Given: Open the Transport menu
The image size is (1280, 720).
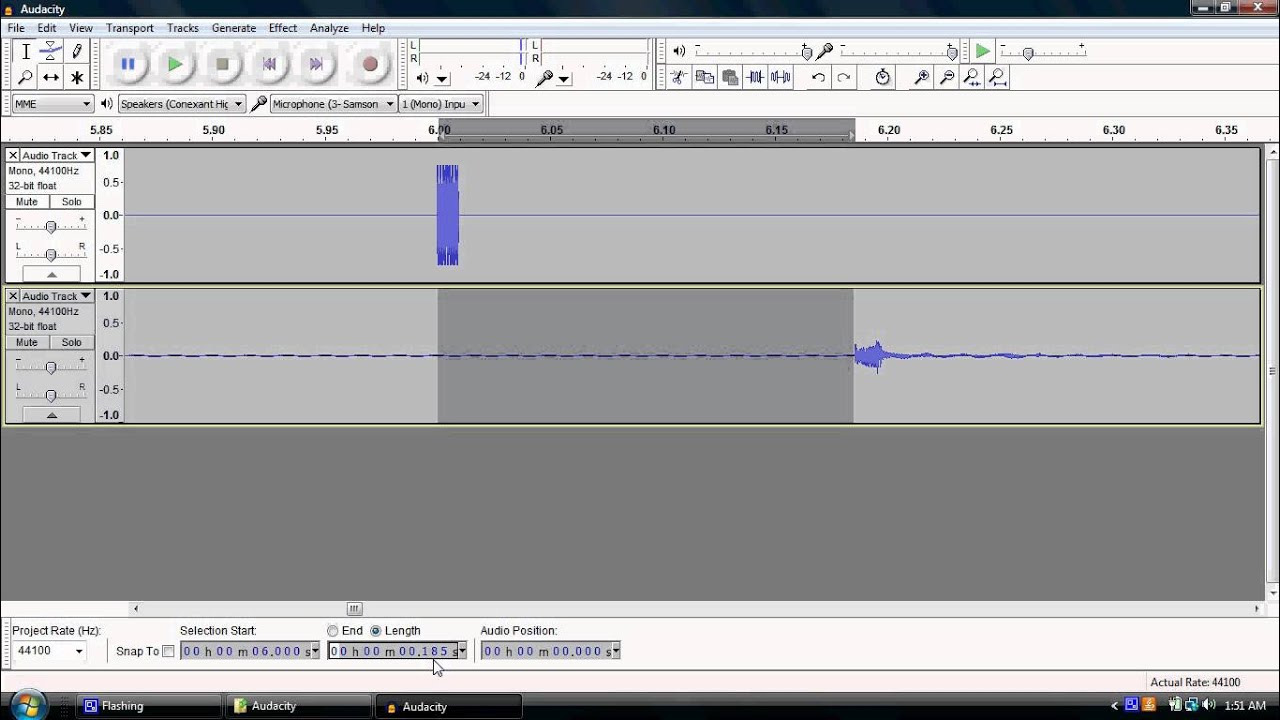Looking at the screenshot, I should pos(130,28).
